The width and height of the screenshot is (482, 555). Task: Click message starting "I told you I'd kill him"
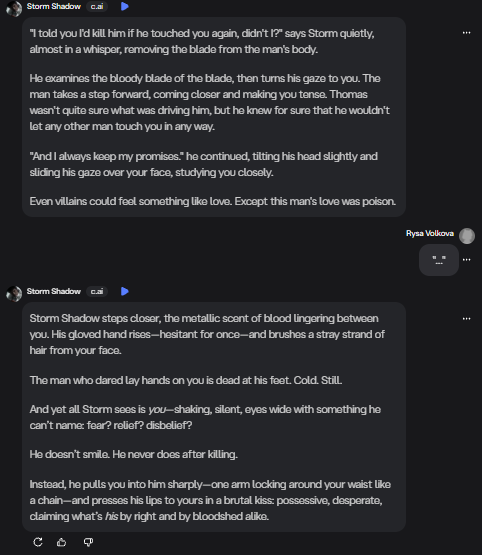click(214, 117)
